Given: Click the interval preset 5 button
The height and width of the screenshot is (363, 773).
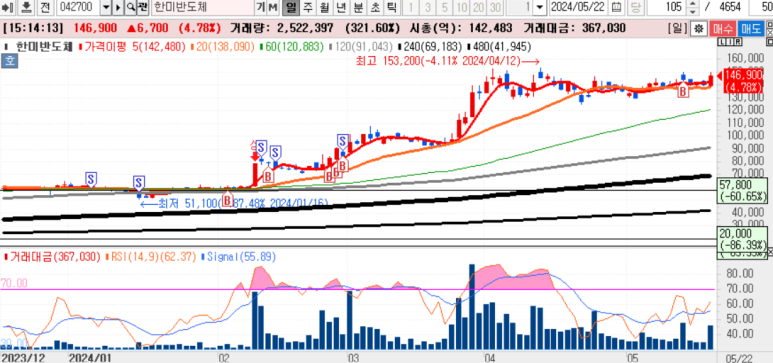Looking at the screenshot, I should tap(445, 7).
